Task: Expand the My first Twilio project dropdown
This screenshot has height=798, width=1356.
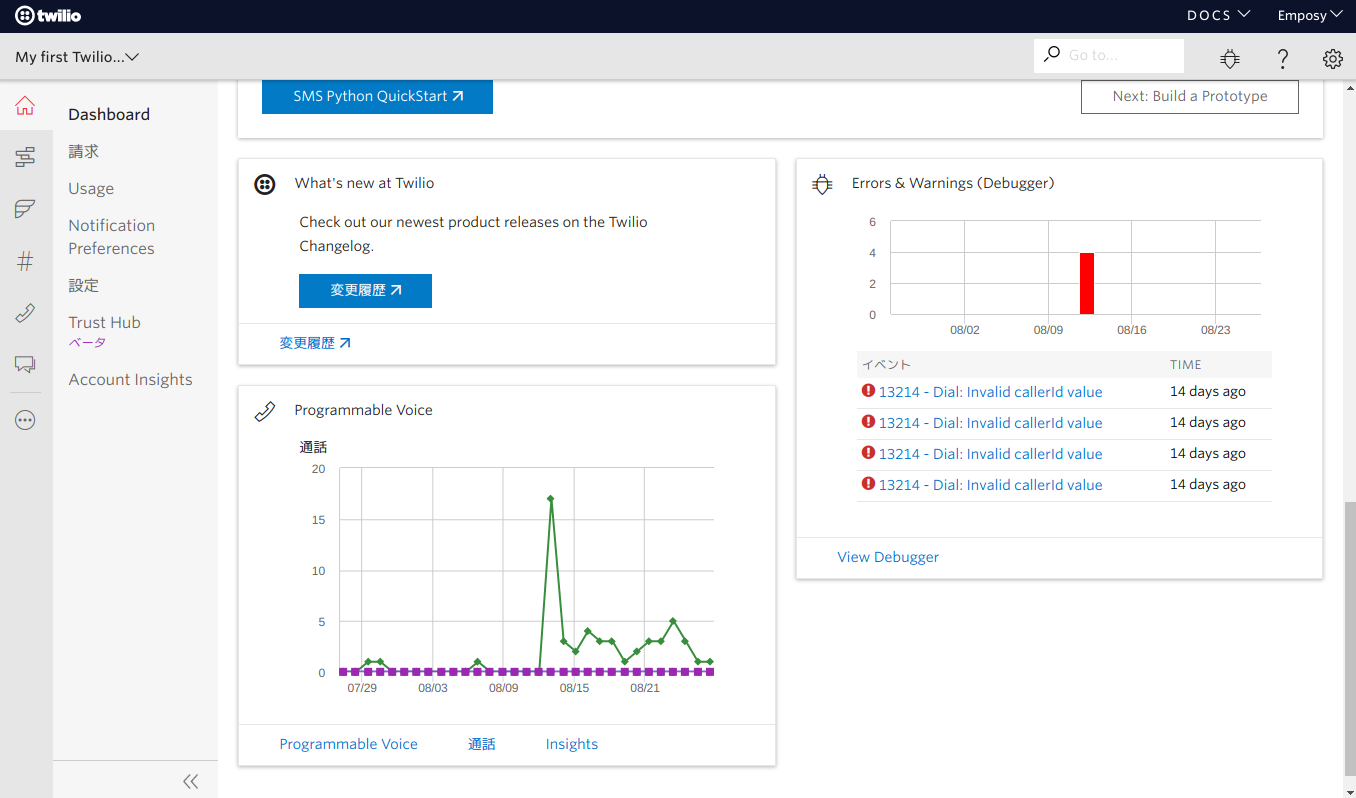Action: 77,57
